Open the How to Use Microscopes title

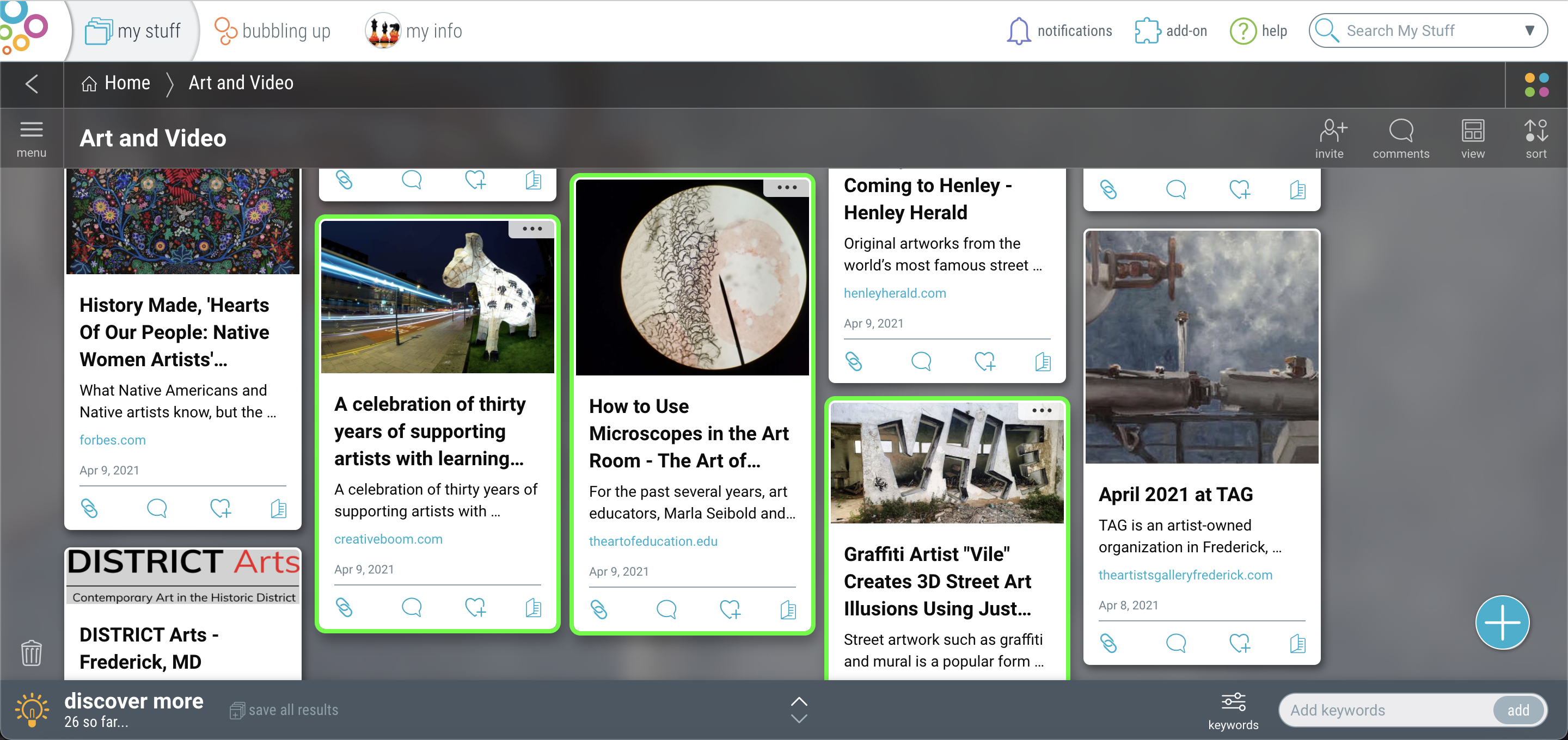tap(688, 433)
